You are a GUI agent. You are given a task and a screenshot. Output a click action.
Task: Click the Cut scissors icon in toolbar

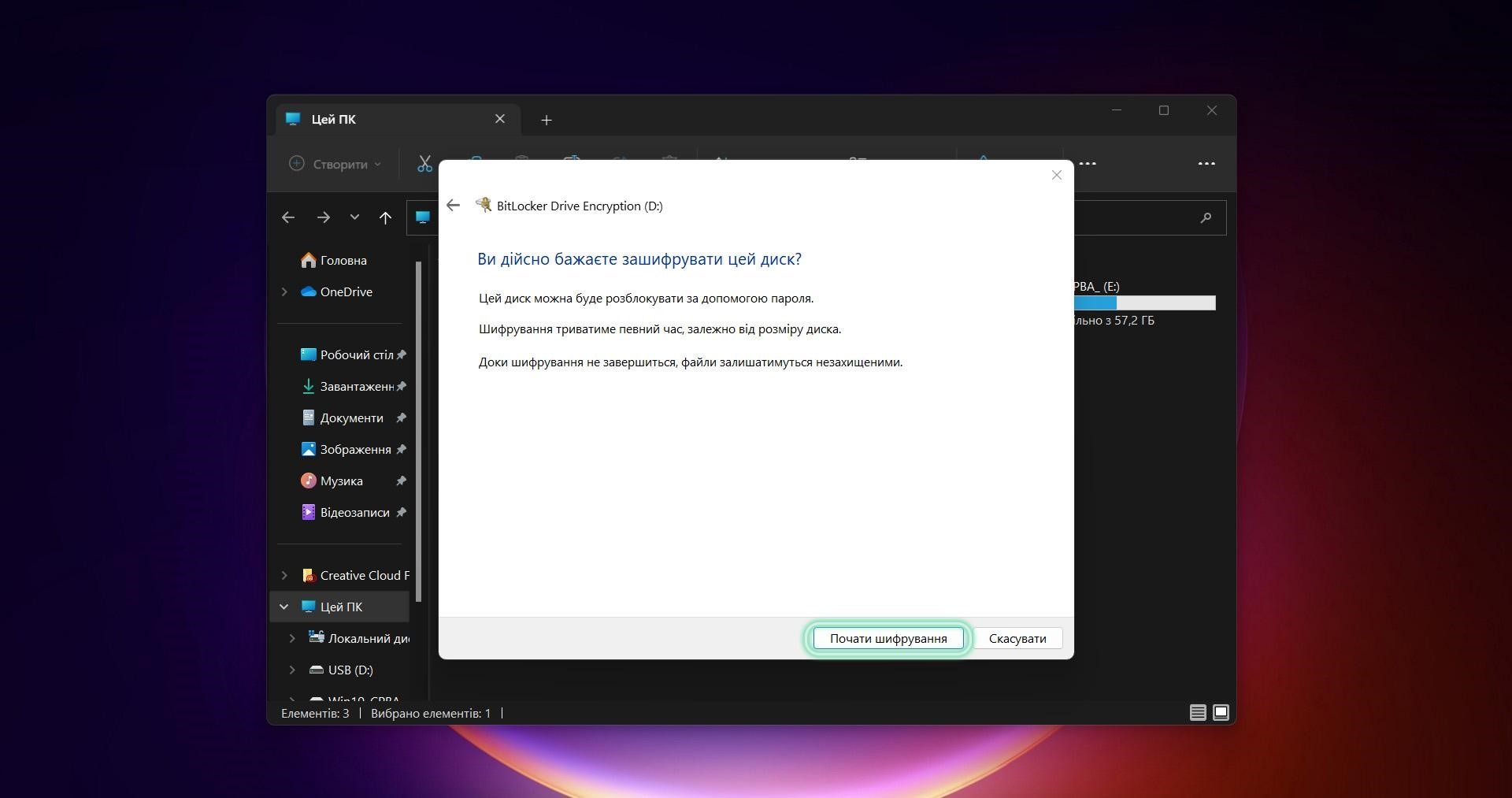[x=424, y=164]
